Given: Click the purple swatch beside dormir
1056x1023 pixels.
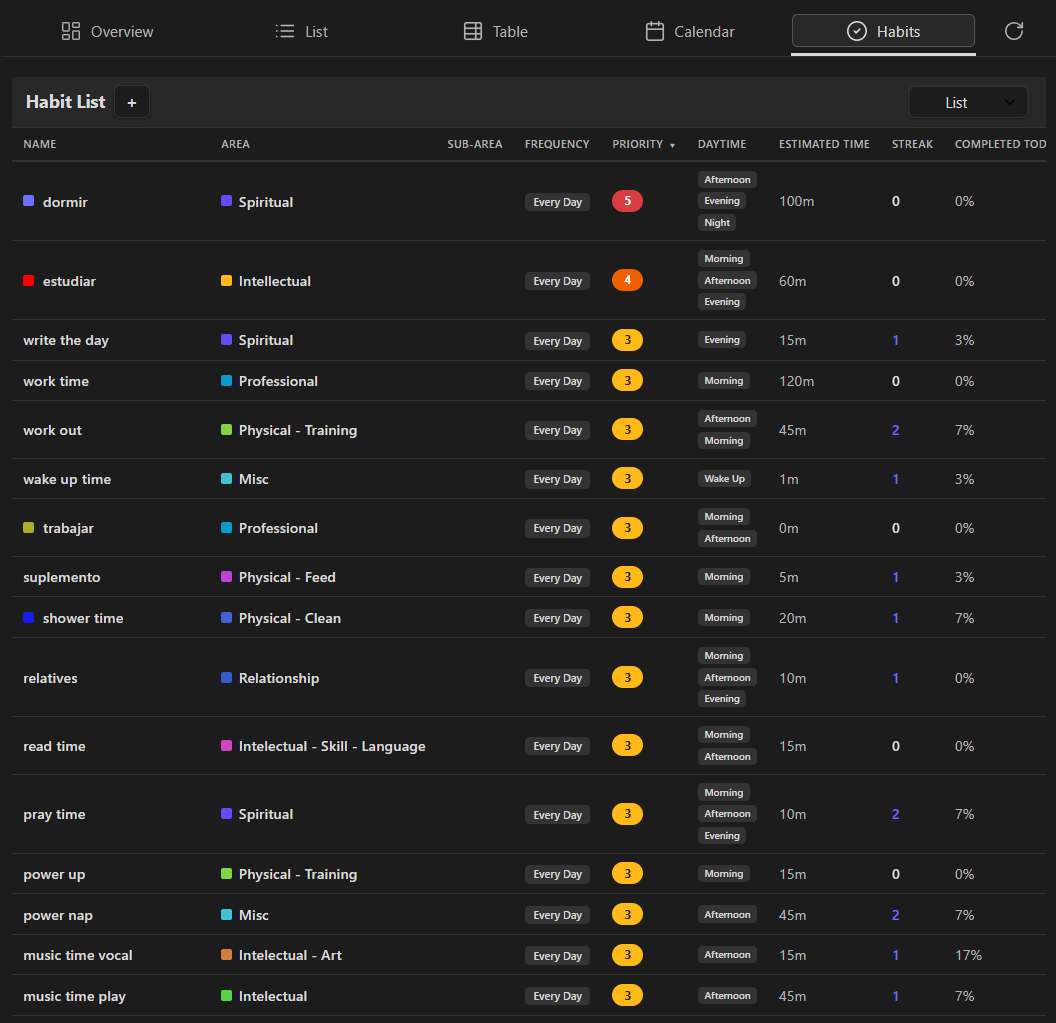Looking at the screenshot, I should click(28, 201).
